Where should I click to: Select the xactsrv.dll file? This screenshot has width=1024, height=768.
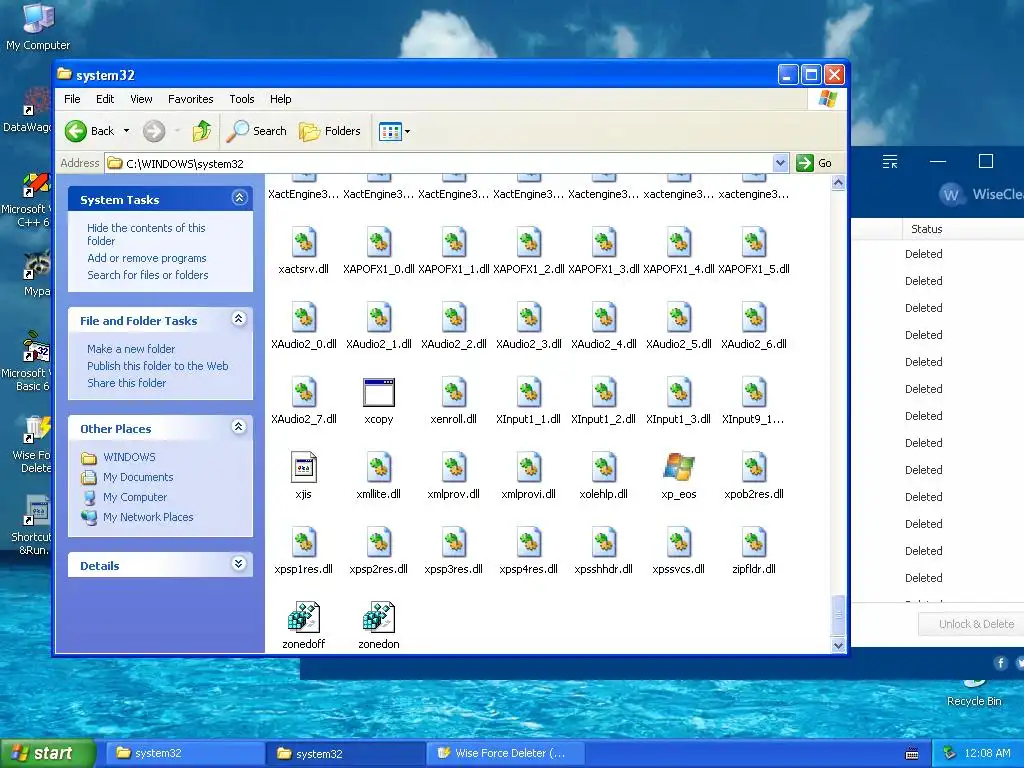pyautogui.click(x=304, y=242)
